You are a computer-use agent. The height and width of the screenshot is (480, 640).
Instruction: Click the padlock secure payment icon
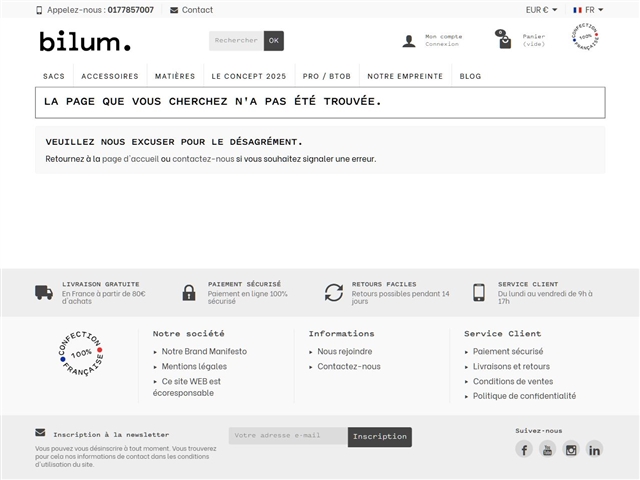click(x=189, y=293)
